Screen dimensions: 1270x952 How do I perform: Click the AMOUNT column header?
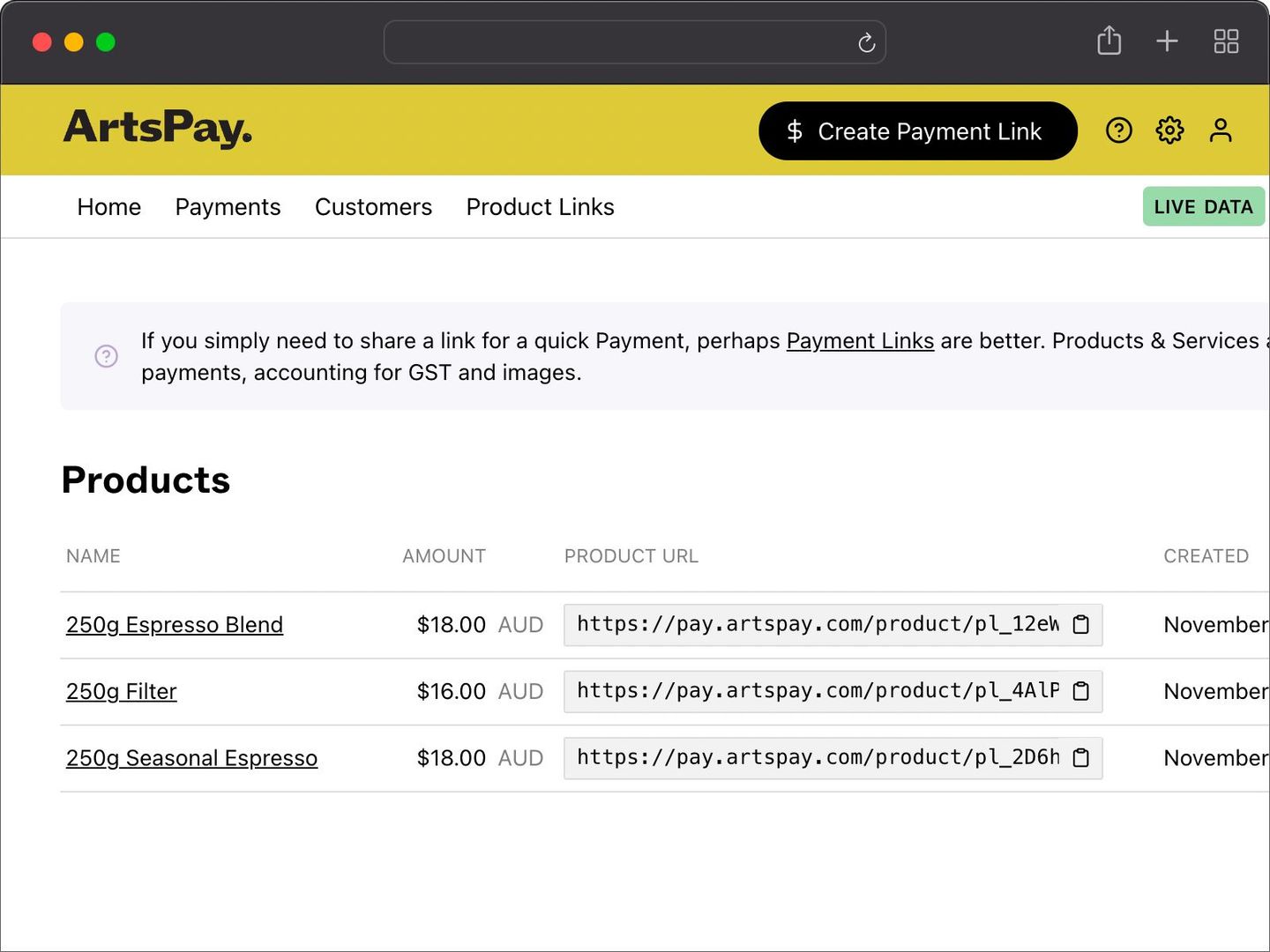pos(444,556)
